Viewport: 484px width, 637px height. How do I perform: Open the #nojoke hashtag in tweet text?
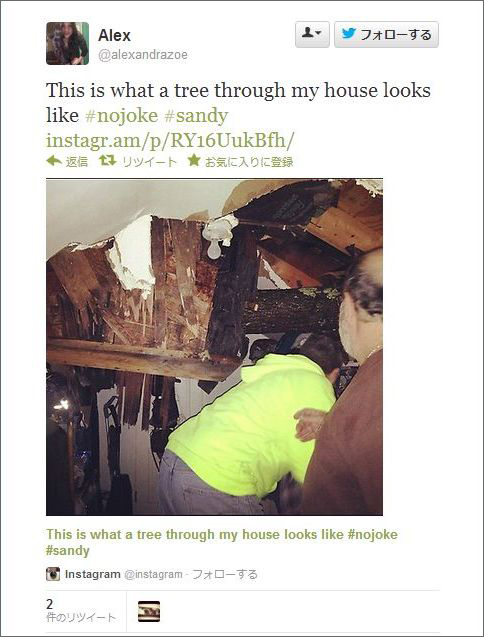click(122, 115)
